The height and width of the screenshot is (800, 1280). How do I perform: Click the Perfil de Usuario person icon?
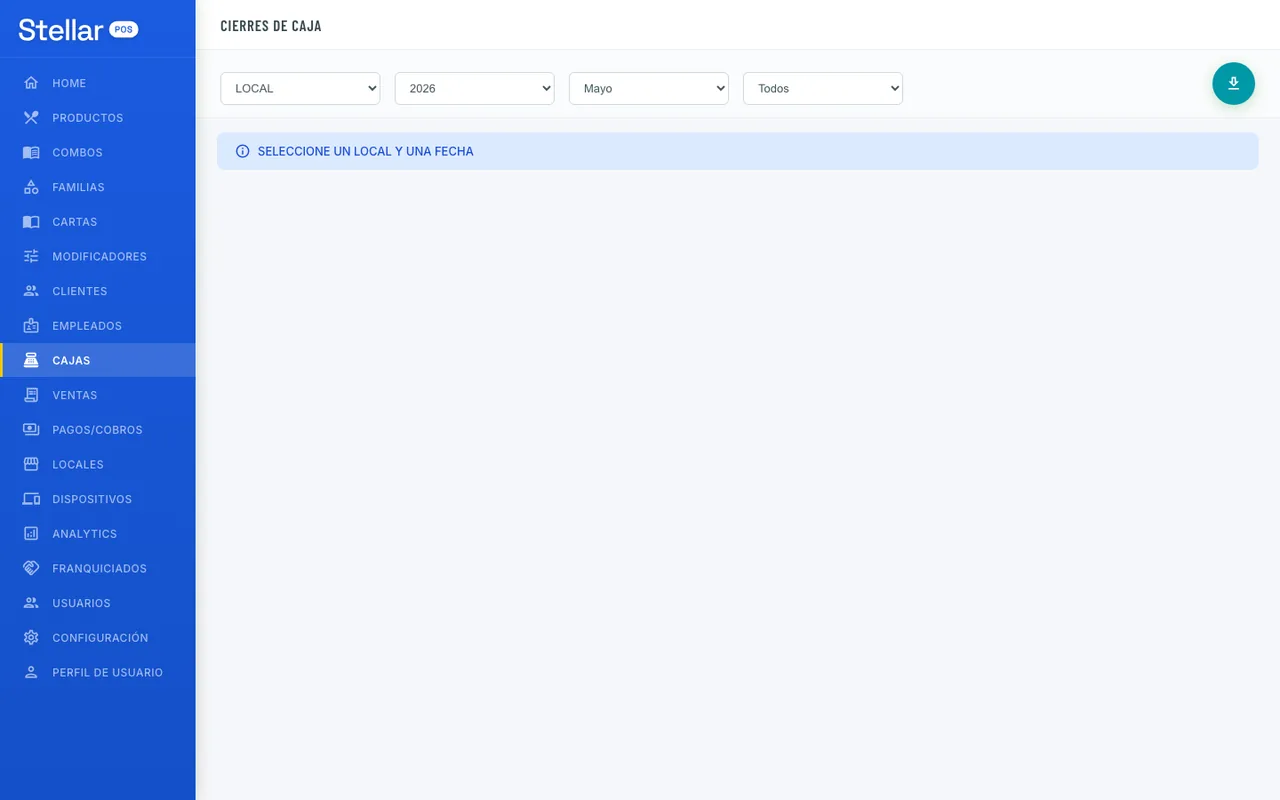31,672
